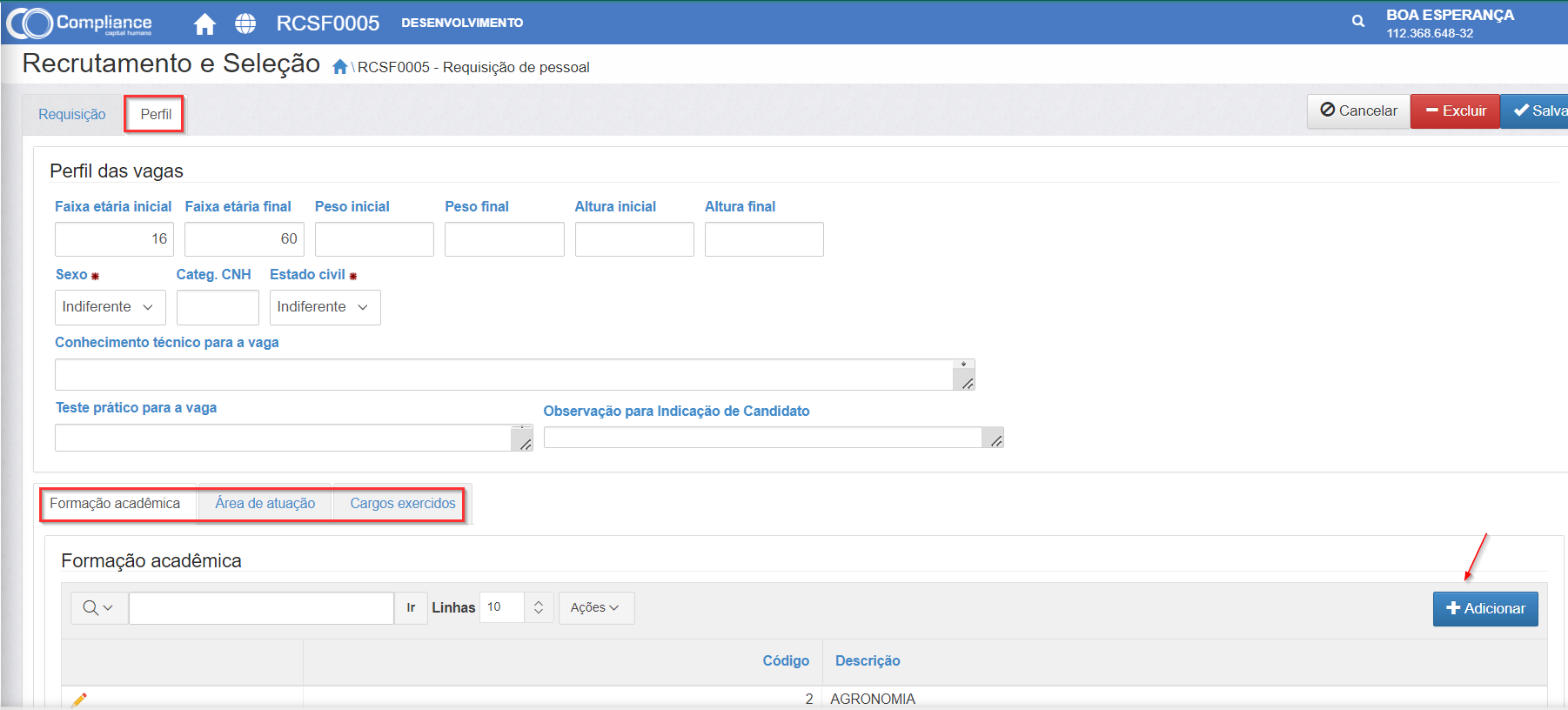The image size is (1568, 710).
Task: Click the Categ. CNH field
Action: 218,307
